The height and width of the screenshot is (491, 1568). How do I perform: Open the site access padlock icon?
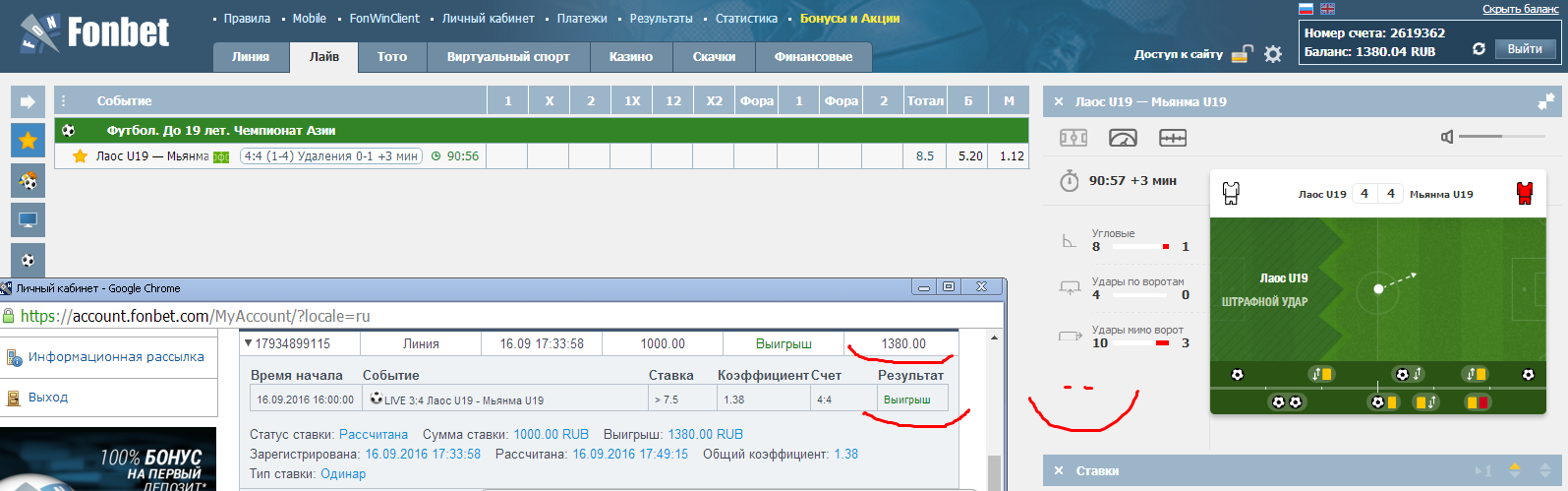[1243, 54]
